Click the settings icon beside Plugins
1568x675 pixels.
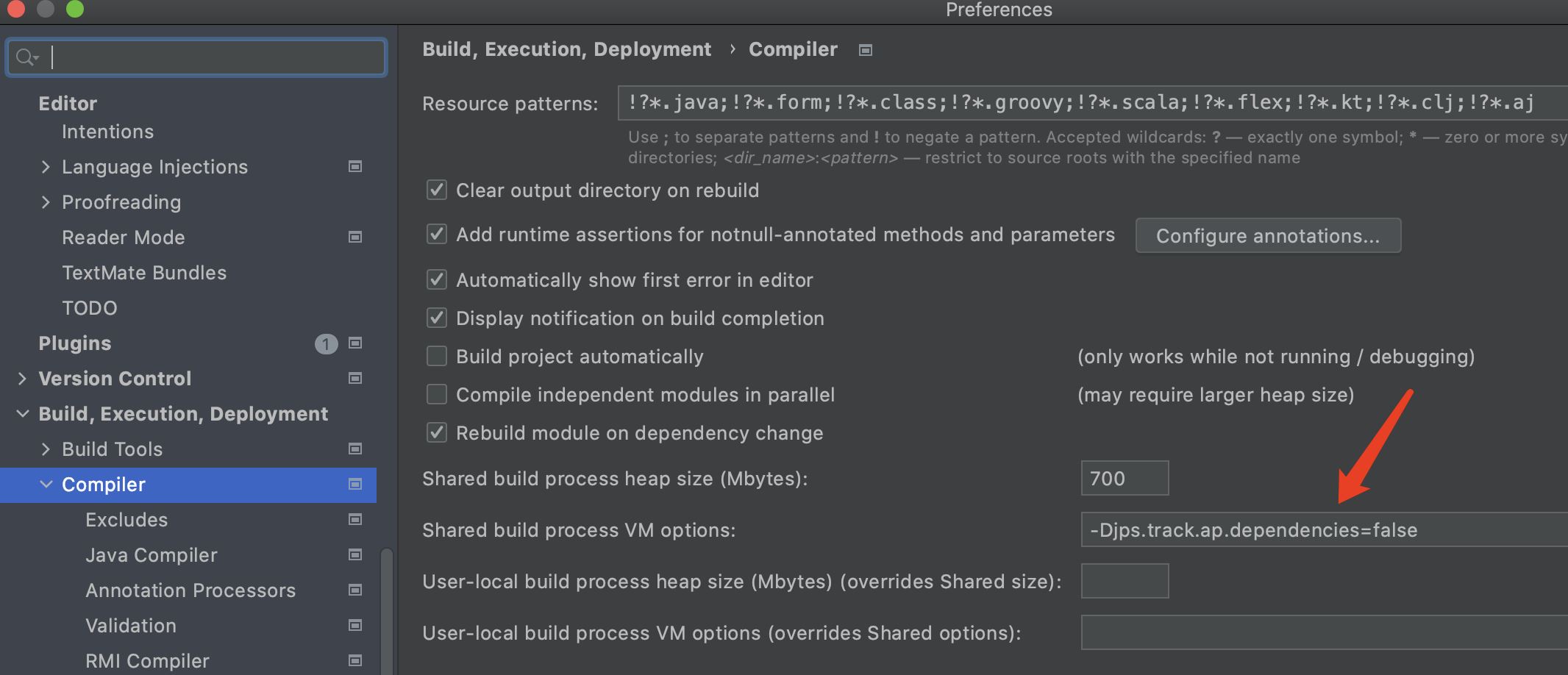(355, 343)
